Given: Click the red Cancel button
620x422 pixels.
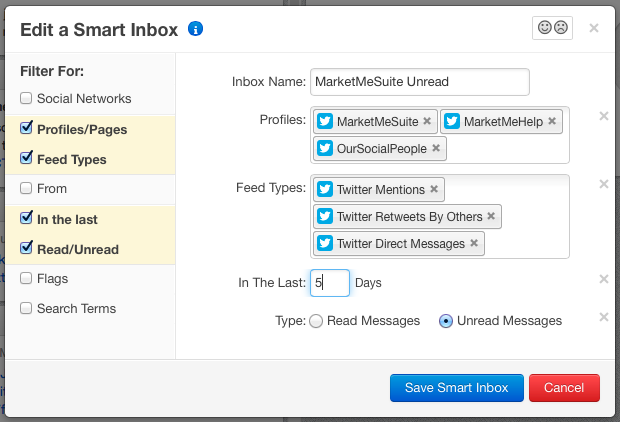Looking at the screenshot, I should pos(564,388).
